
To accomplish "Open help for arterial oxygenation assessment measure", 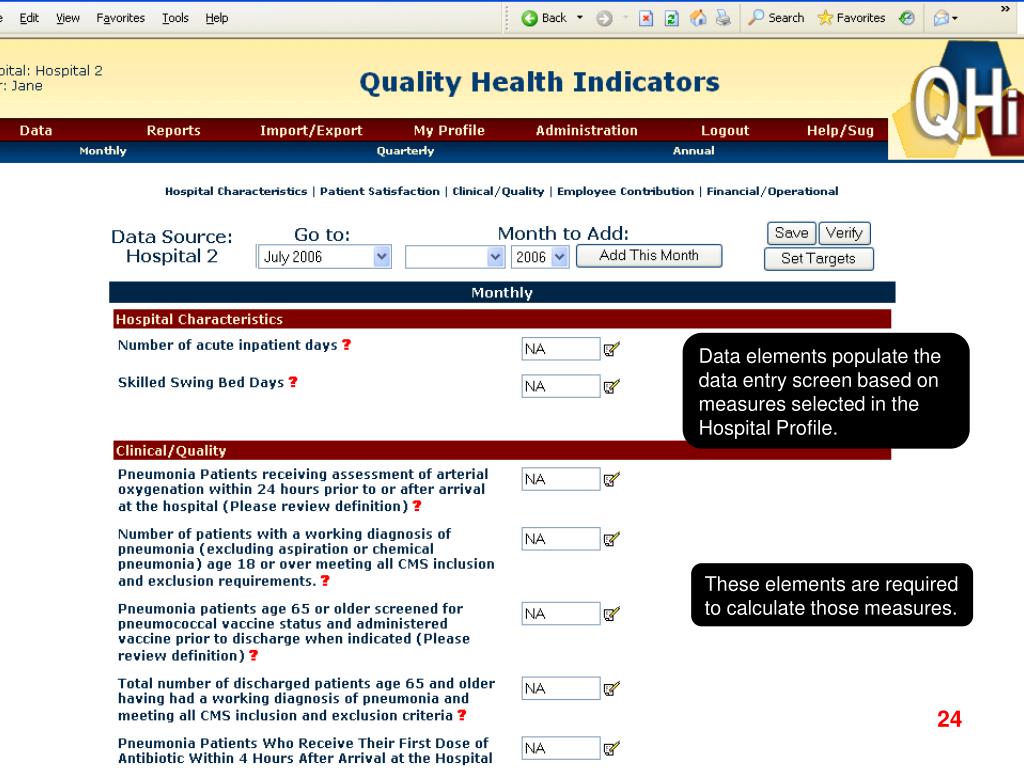I will pyautogui.click(x=417, y=506).
